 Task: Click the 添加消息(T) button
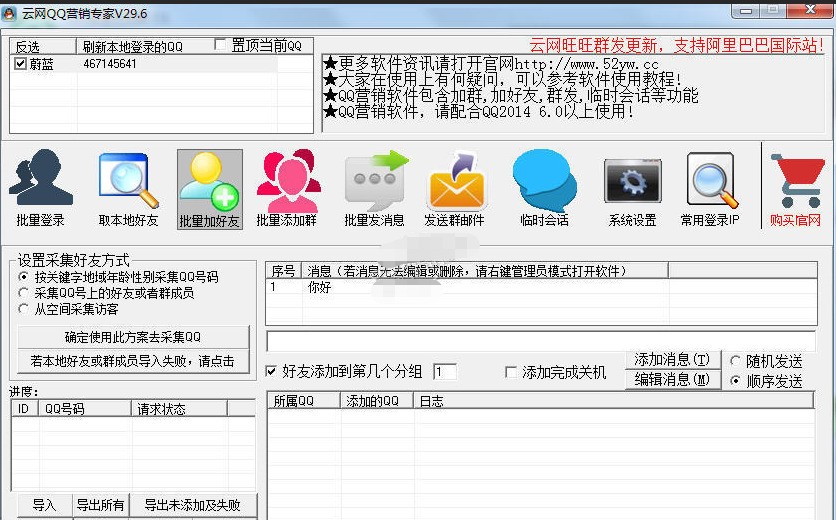pos(672,359)
